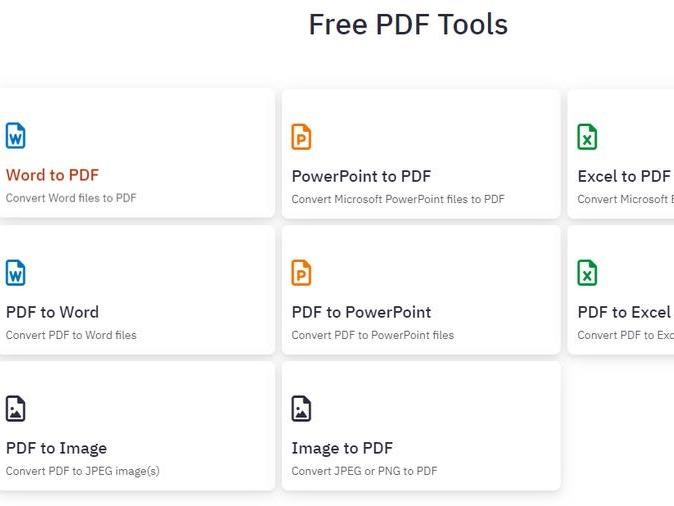Click the Word icon on PDF to Word card
Image resolution: width=674 pixels, height=506 pixels.
[15, 272]
